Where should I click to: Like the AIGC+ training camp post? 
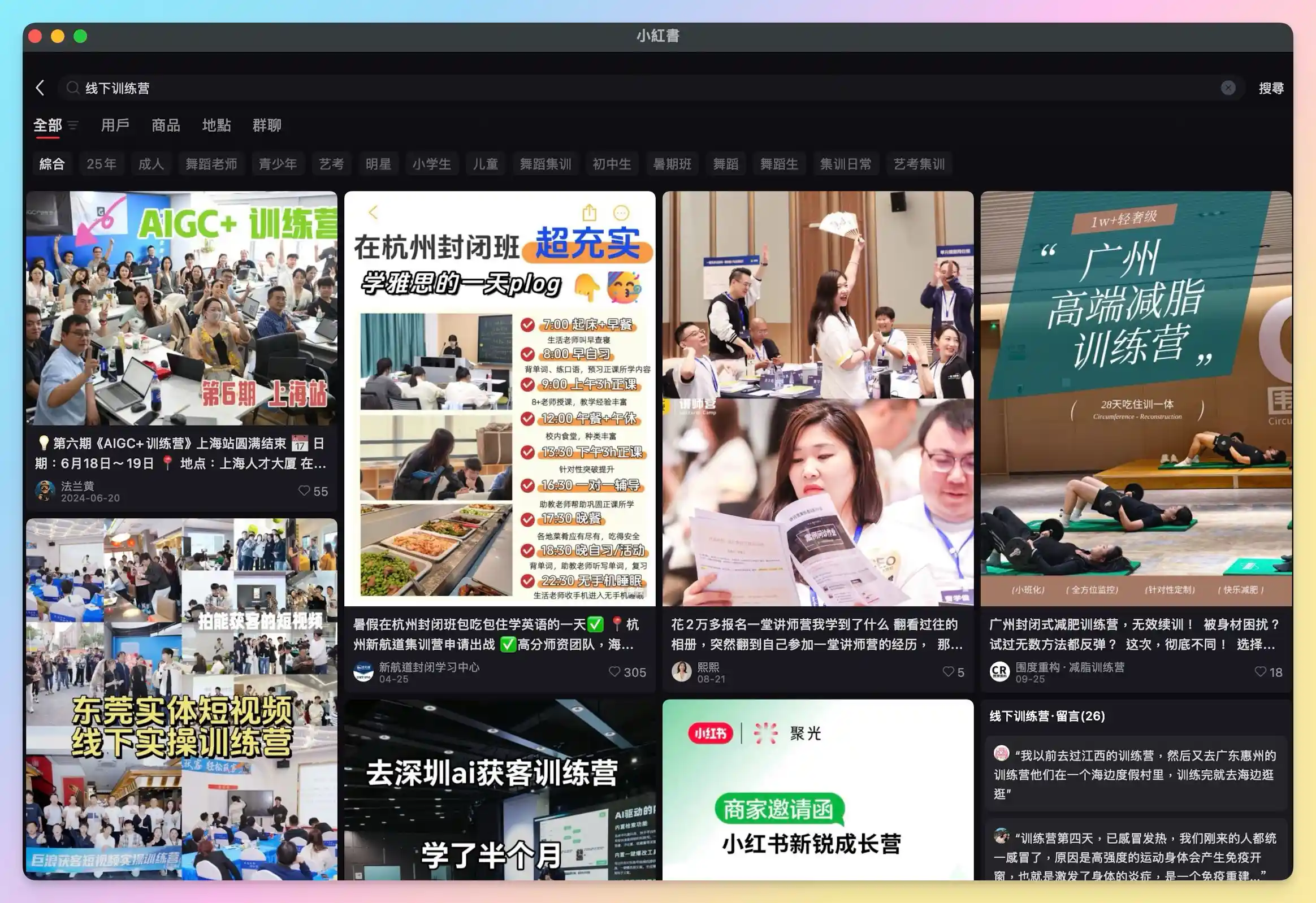click(x=305, y=491)
